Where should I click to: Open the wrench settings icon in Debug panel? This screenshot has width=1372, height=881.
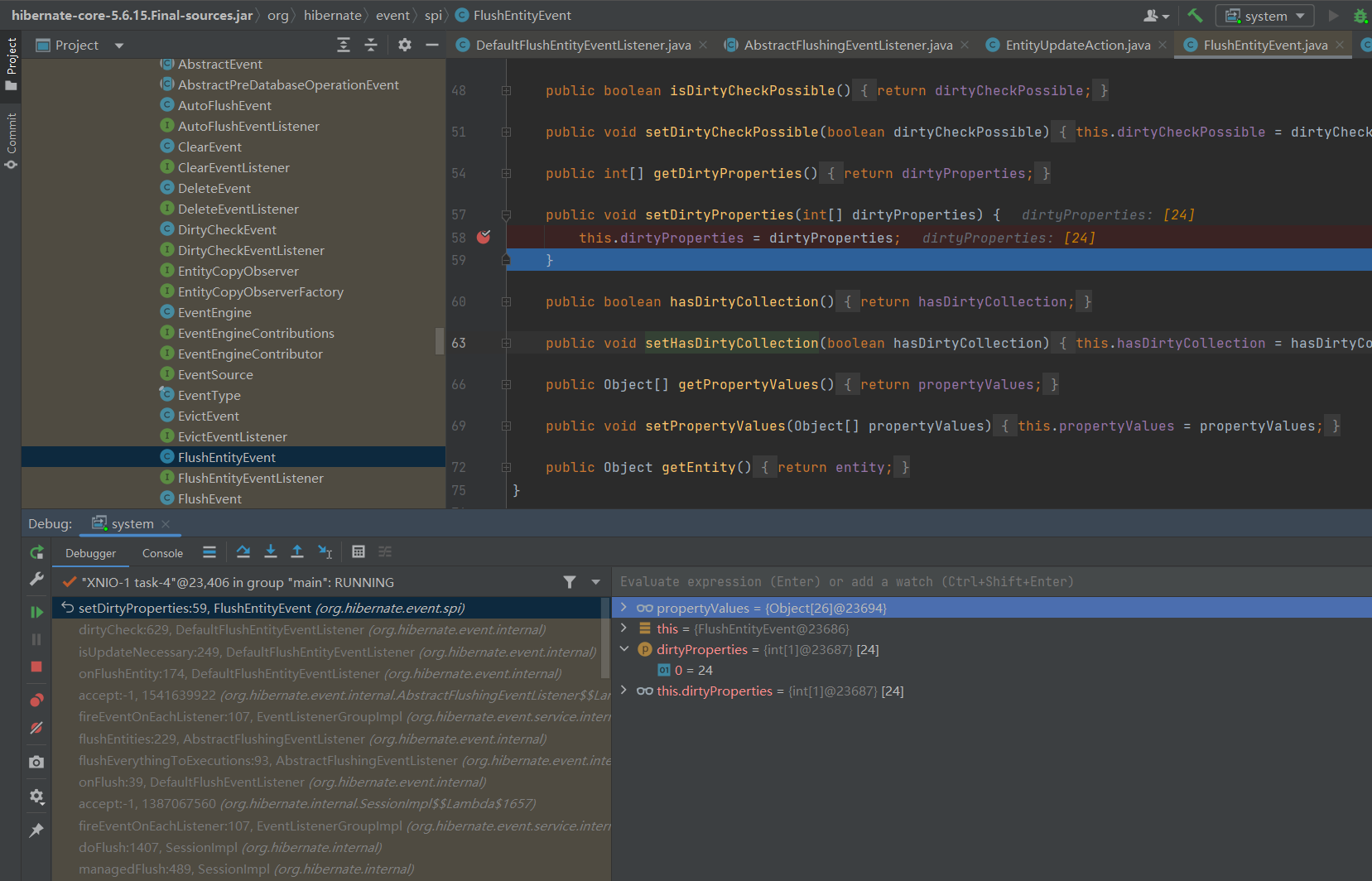pyautogui.click(x=36, y=579)
